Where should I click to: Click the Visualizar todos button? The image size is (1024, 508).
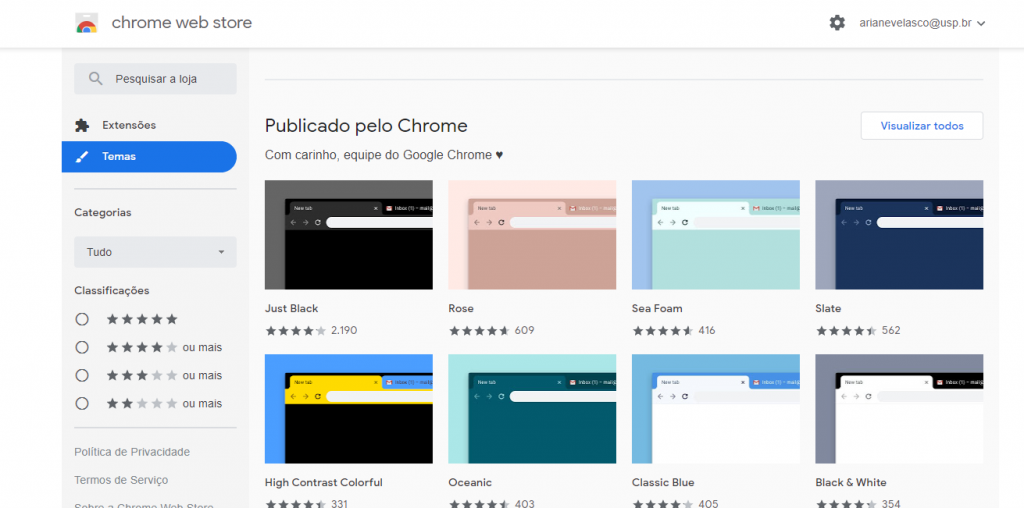point(921,126)
